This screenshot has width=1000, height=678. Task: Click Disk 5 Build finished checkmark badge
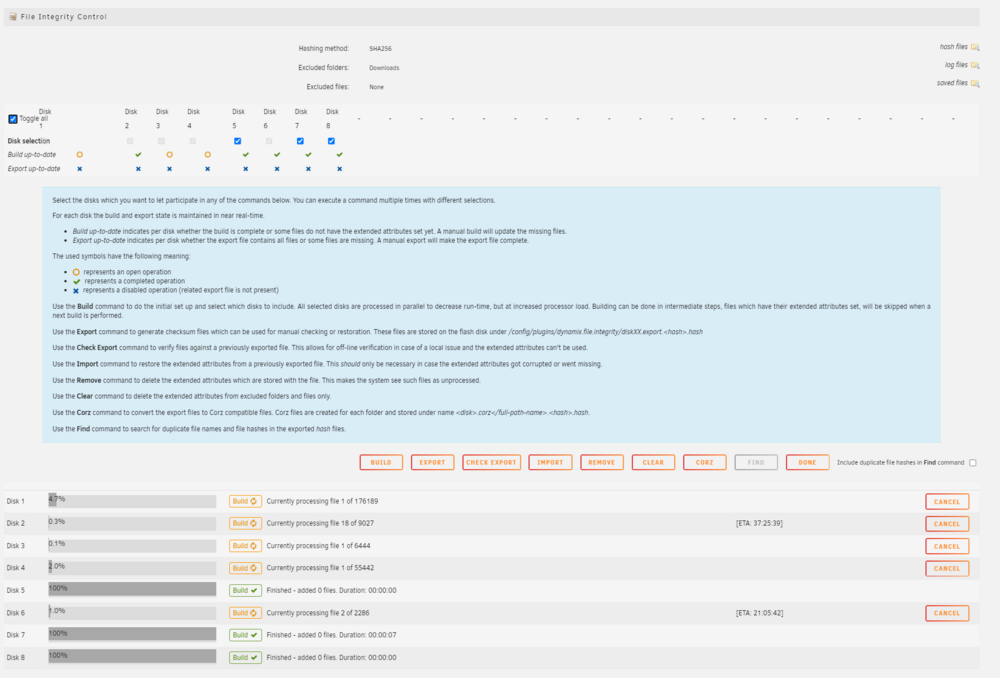pos(245,591)
